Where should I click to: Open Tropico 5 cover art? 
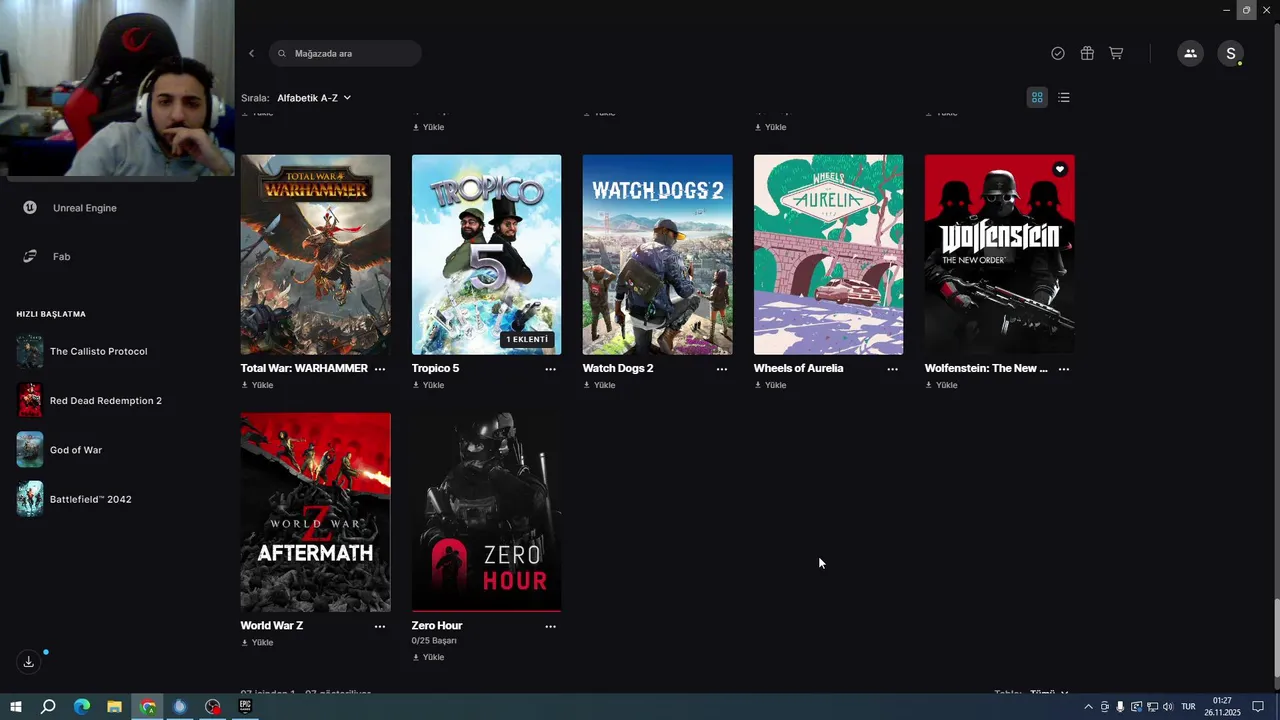[x=486, y=254]
